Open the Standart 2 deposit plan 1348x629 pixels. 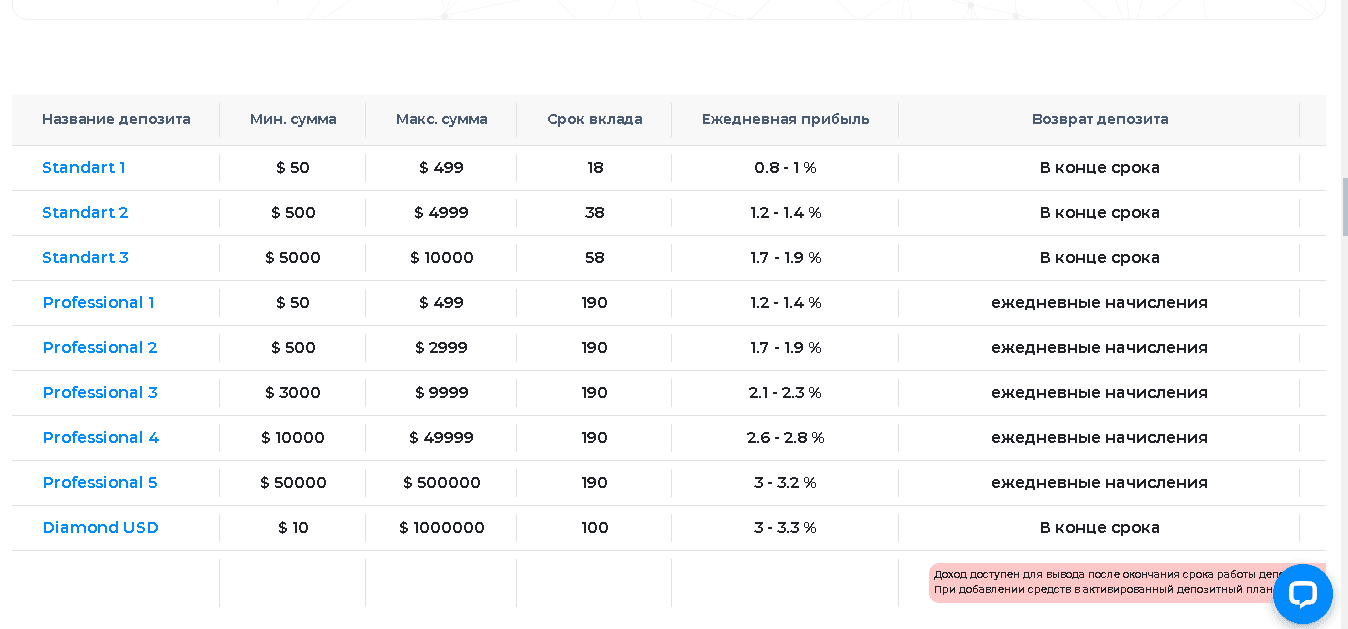pyautogui.click(x=85, y=213)
